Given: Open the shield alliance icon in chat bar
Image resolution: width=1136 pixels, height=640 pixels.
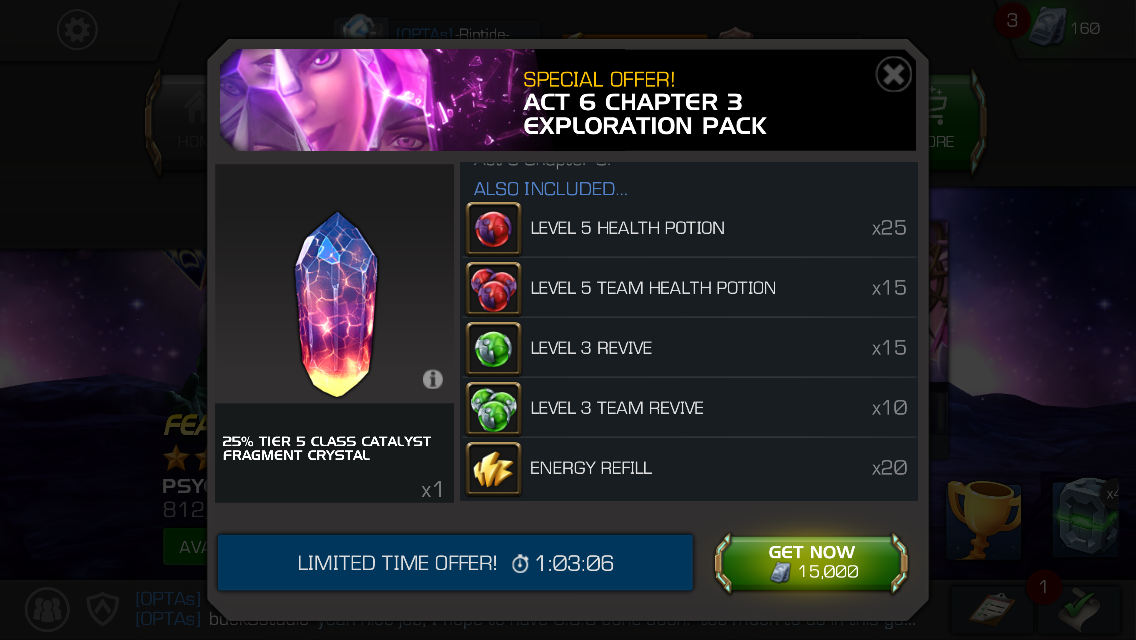Looking at the screenshot, I should tap(103, 609).
